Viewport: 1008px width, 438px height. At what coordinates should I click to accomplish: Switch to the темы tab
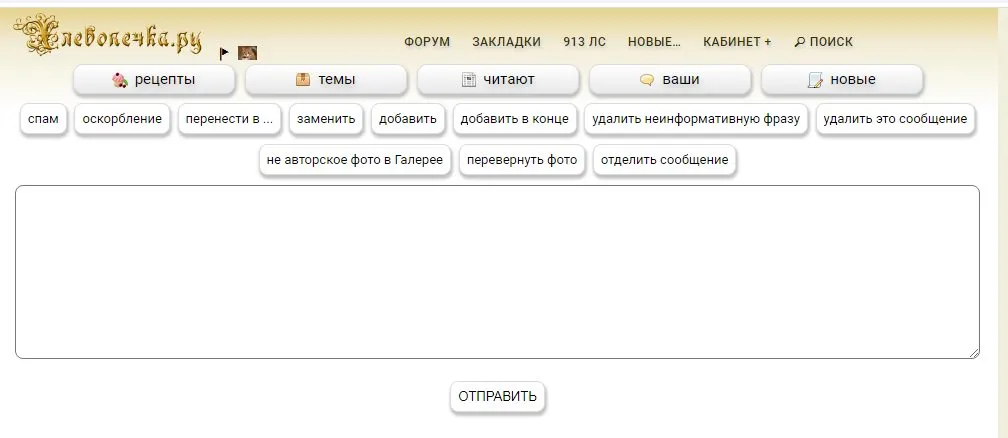click(326, 80)
